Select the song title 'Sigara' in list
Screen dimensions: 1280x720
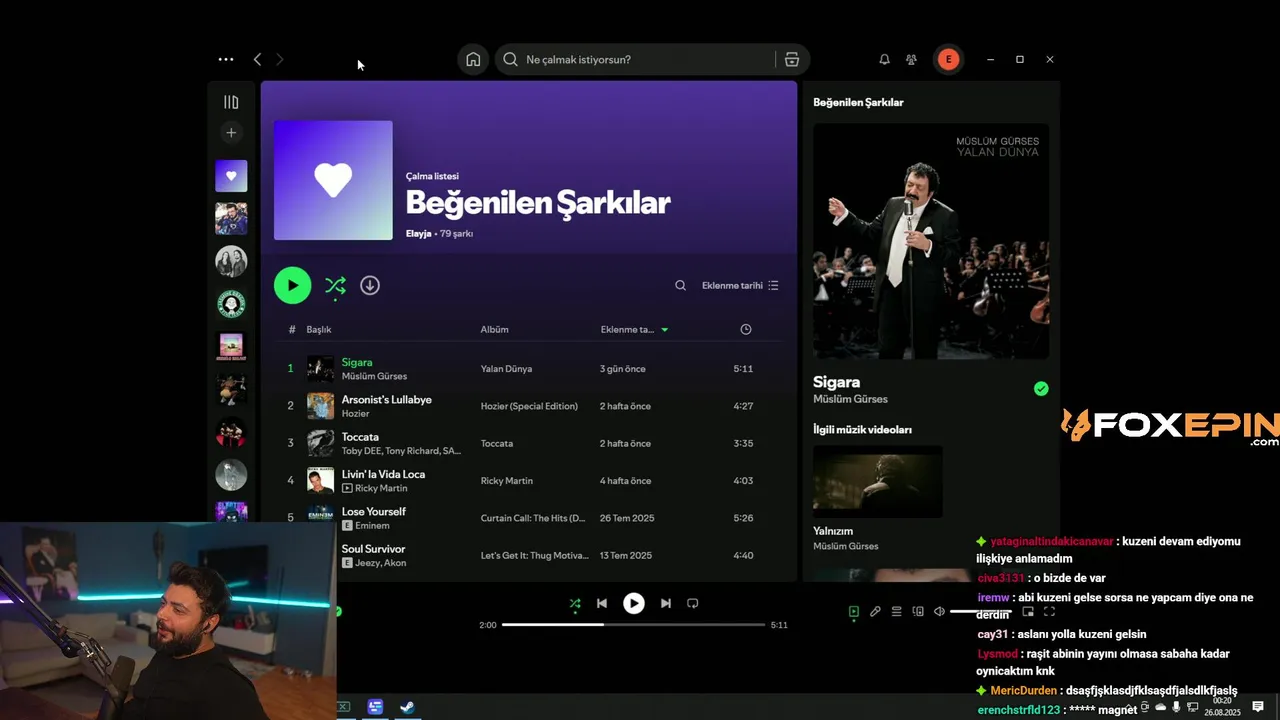point(357,362)
